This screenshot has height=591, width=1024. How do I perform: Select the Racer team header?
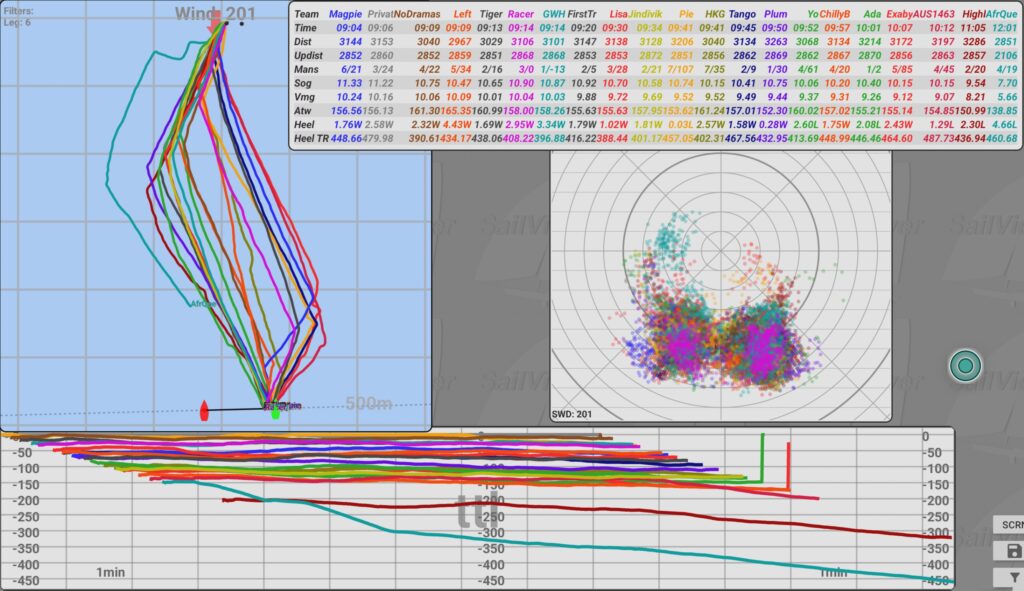pyautogui.click(x=520, y=14)
